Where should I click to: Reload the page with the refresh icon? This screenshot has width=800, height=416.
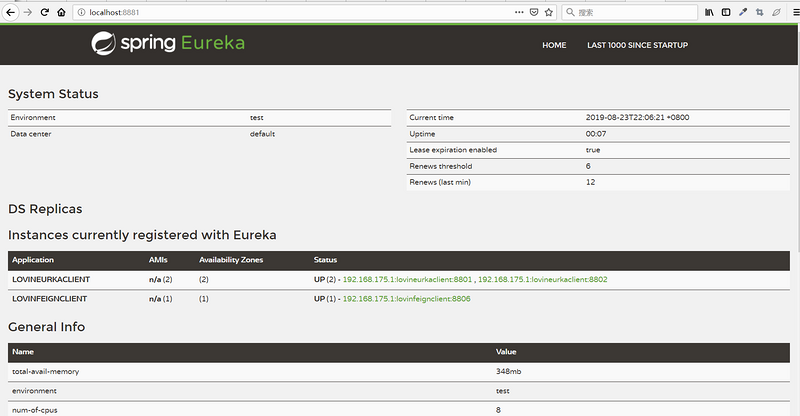(x=44, y=12)
